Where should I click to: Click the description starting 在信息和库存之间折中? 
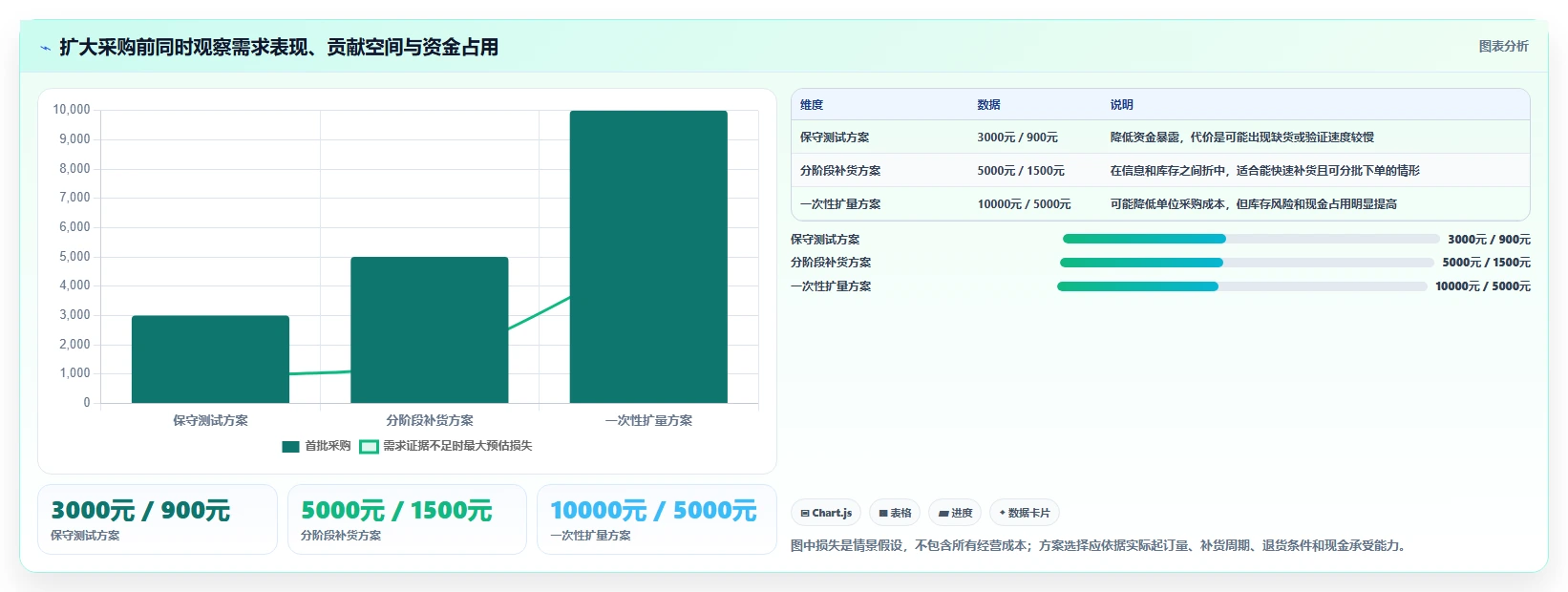coord(1264,171)
